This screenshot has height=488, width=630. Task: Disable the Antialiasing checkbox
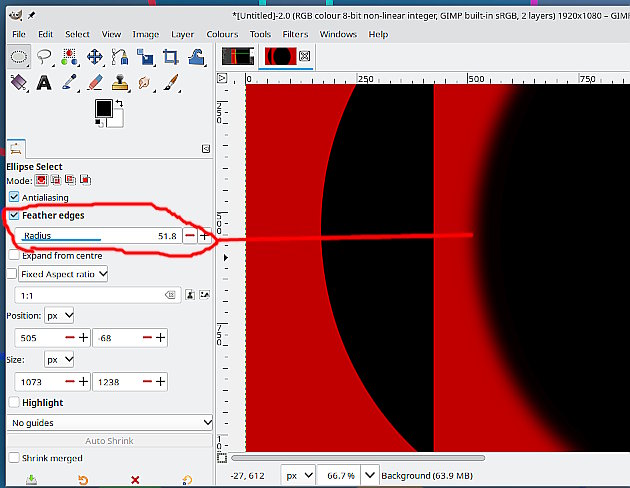pos(13,198)
